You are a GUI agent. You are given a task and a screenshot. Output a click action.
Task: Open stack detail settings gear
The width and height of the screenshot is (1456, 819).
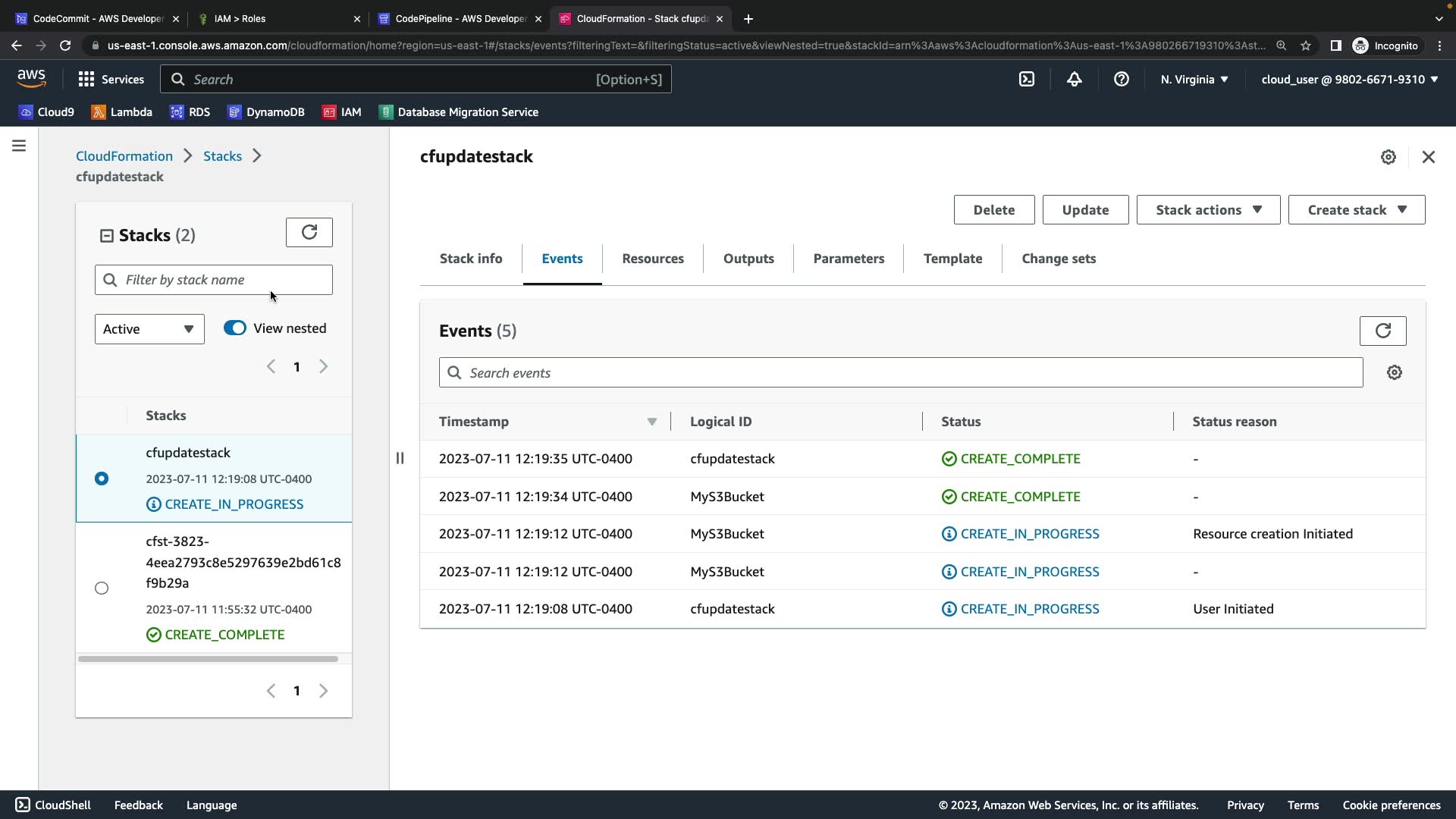point(1388,157)
